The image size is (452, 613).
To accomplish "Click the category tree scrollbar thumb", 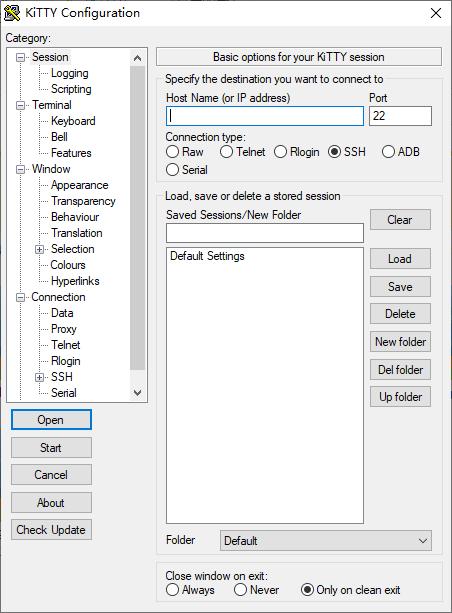I will (x=137, y=218).
